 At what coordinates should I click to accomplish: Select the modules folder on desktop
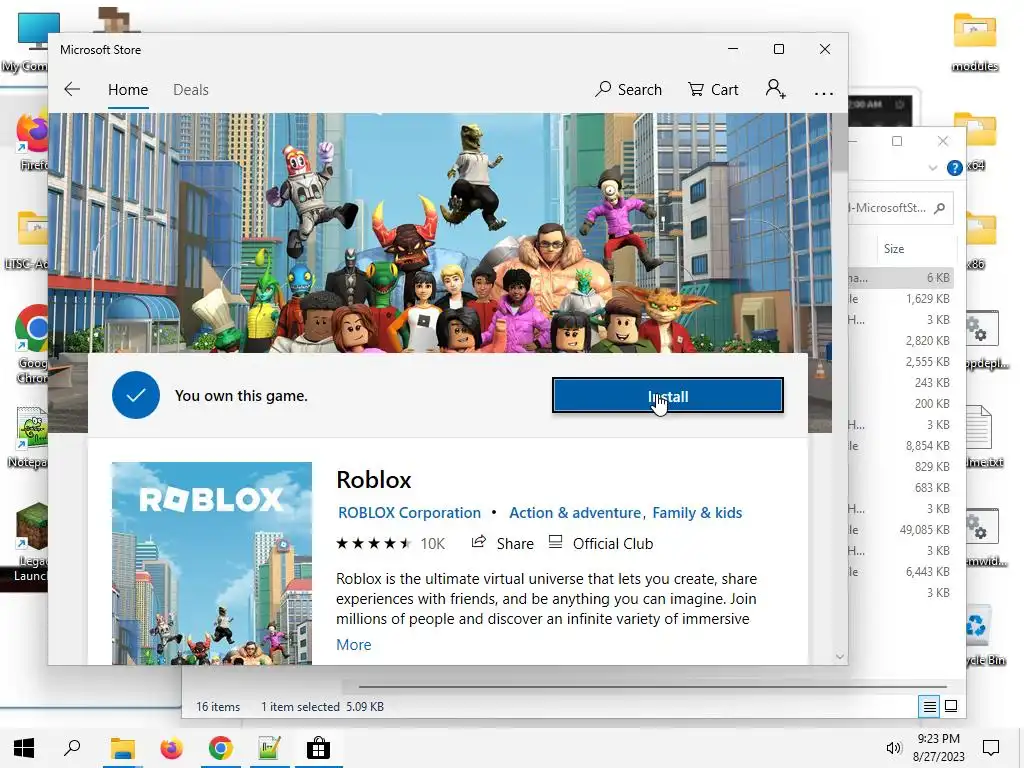975,42
